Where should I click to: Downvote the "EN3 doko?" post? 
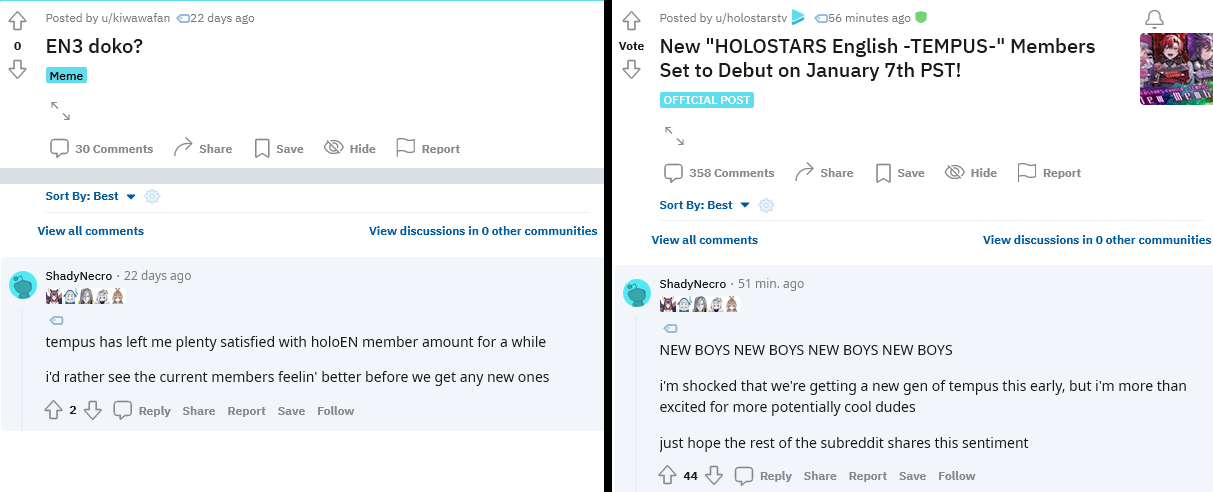(17, 69)
